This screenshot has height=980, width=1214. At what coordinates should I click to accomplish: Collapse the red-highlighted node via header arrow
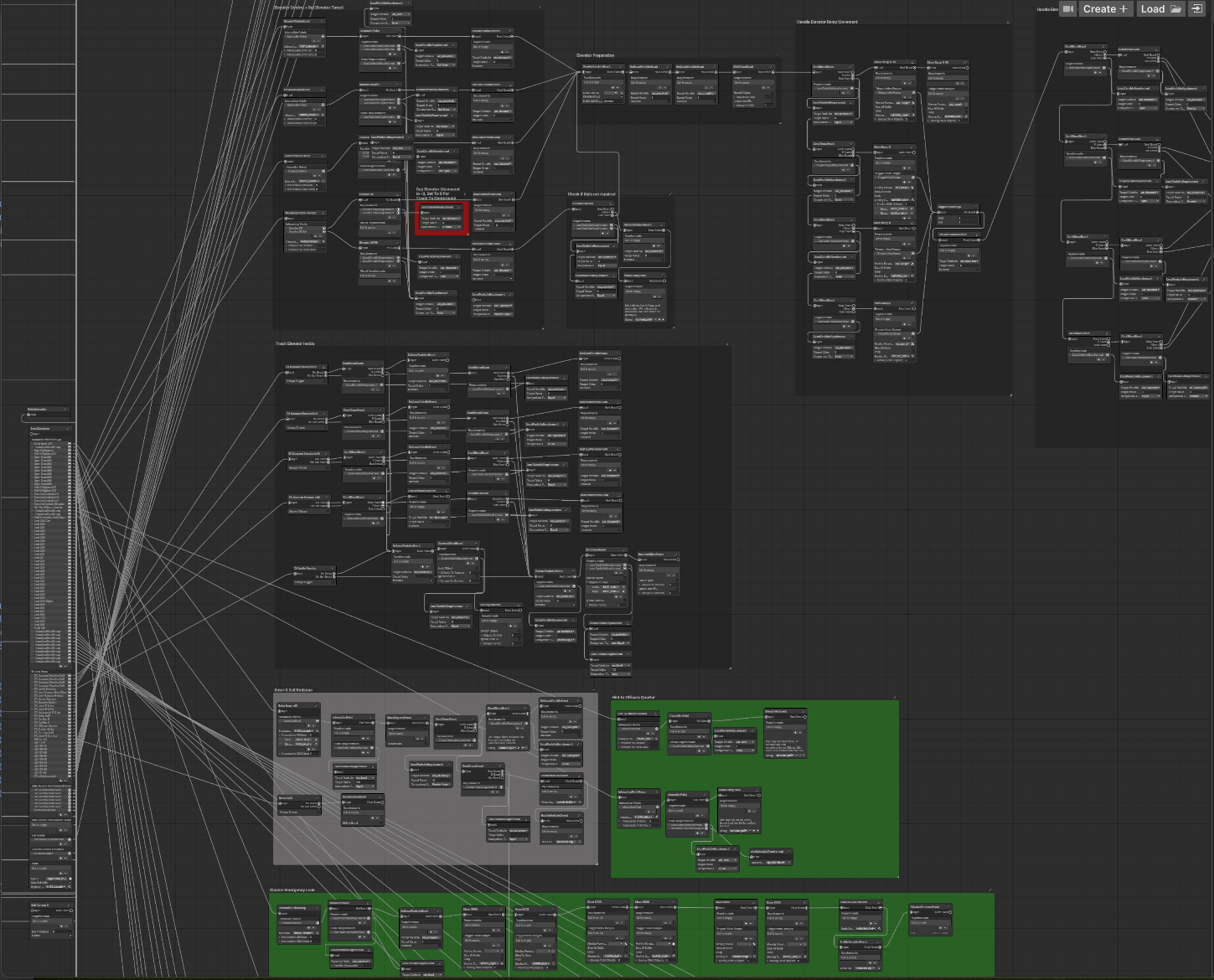(x=459, y=207)
